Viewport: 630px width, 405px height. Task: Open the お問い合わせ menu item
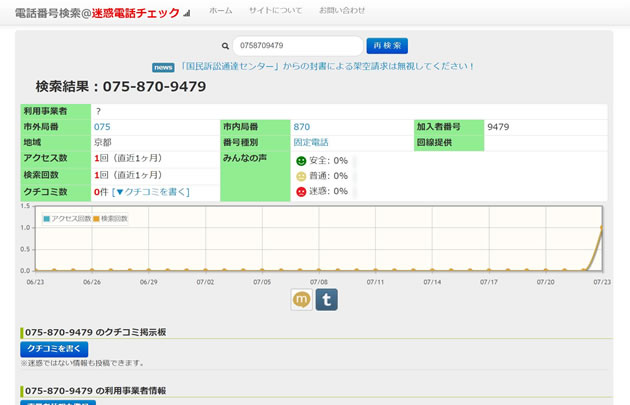pyautogui.click(x=342, y=11)
